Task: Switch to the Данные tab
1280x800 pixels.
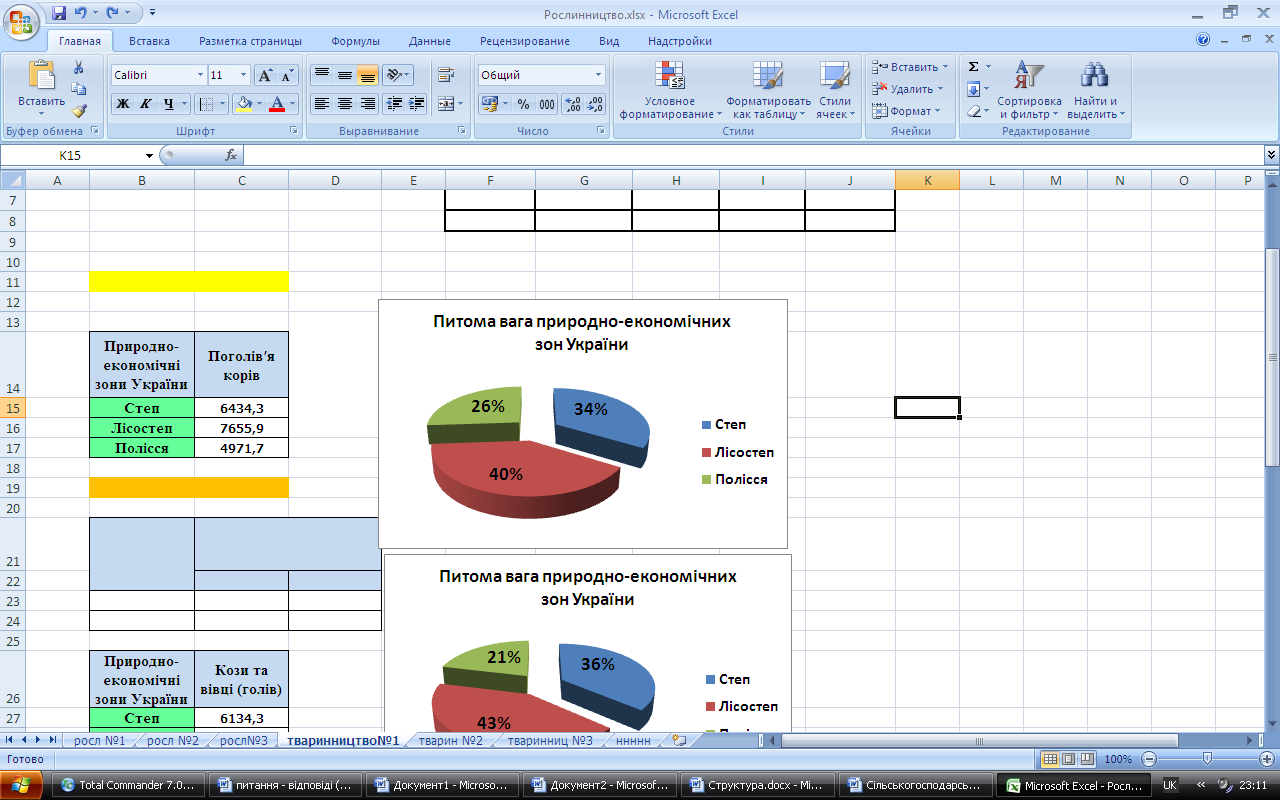Action: coord(429,41)
